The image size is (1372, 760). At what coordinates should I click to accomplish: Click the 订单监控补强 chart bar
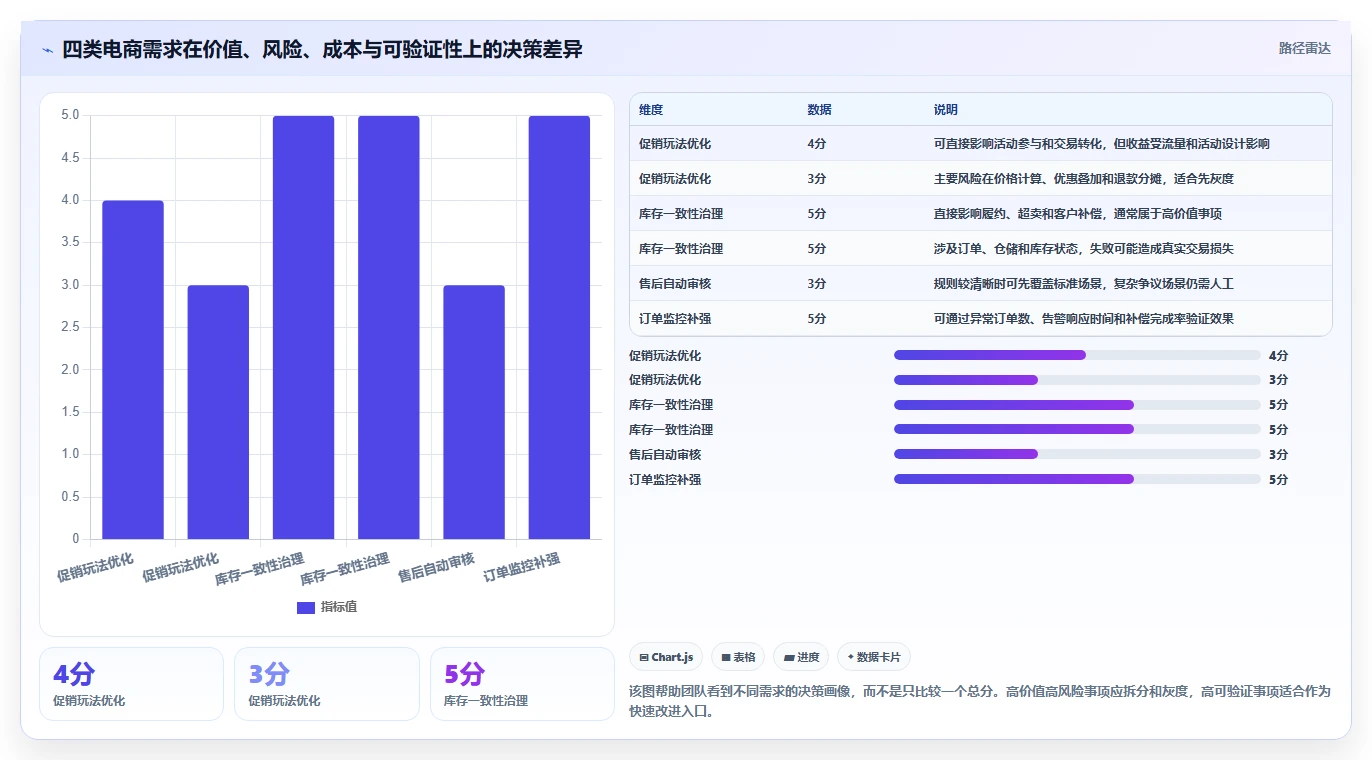point(559,327)
